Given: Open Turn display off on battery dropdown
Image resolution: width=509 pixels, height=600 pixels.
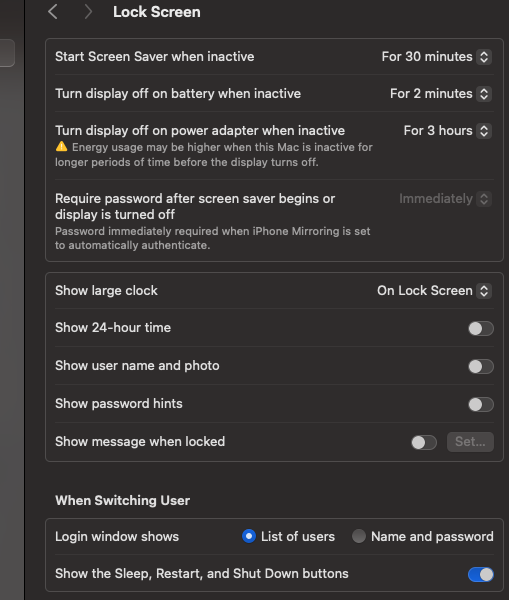Looking at the screenshot, I should pos(440,94).
